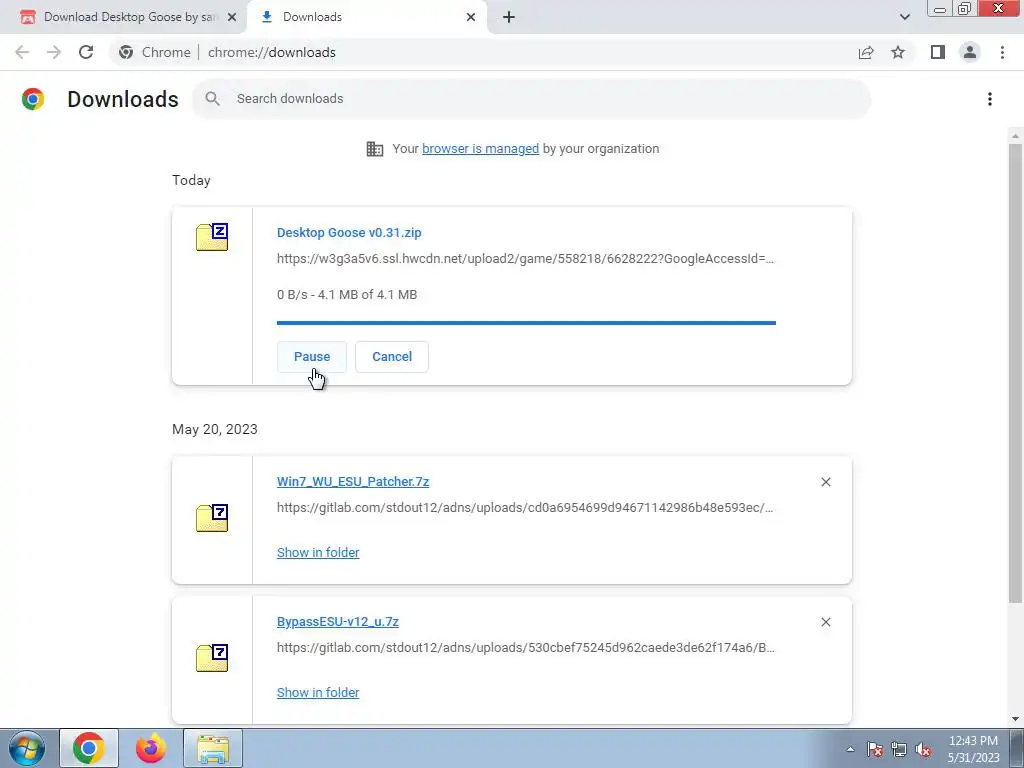Remove BypassESU-v12_u.7z from list
Viewport: 1024px width, 768px height.
tap(825, 622)
